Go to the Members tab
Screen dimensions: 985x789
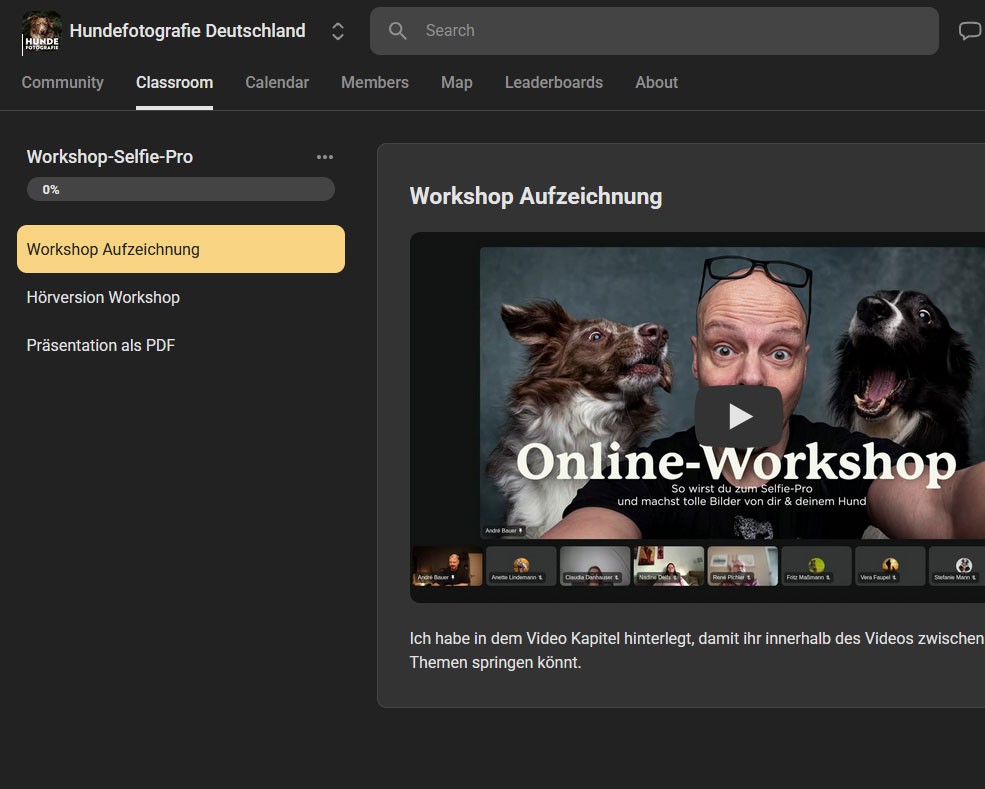(x=375, y=83)
